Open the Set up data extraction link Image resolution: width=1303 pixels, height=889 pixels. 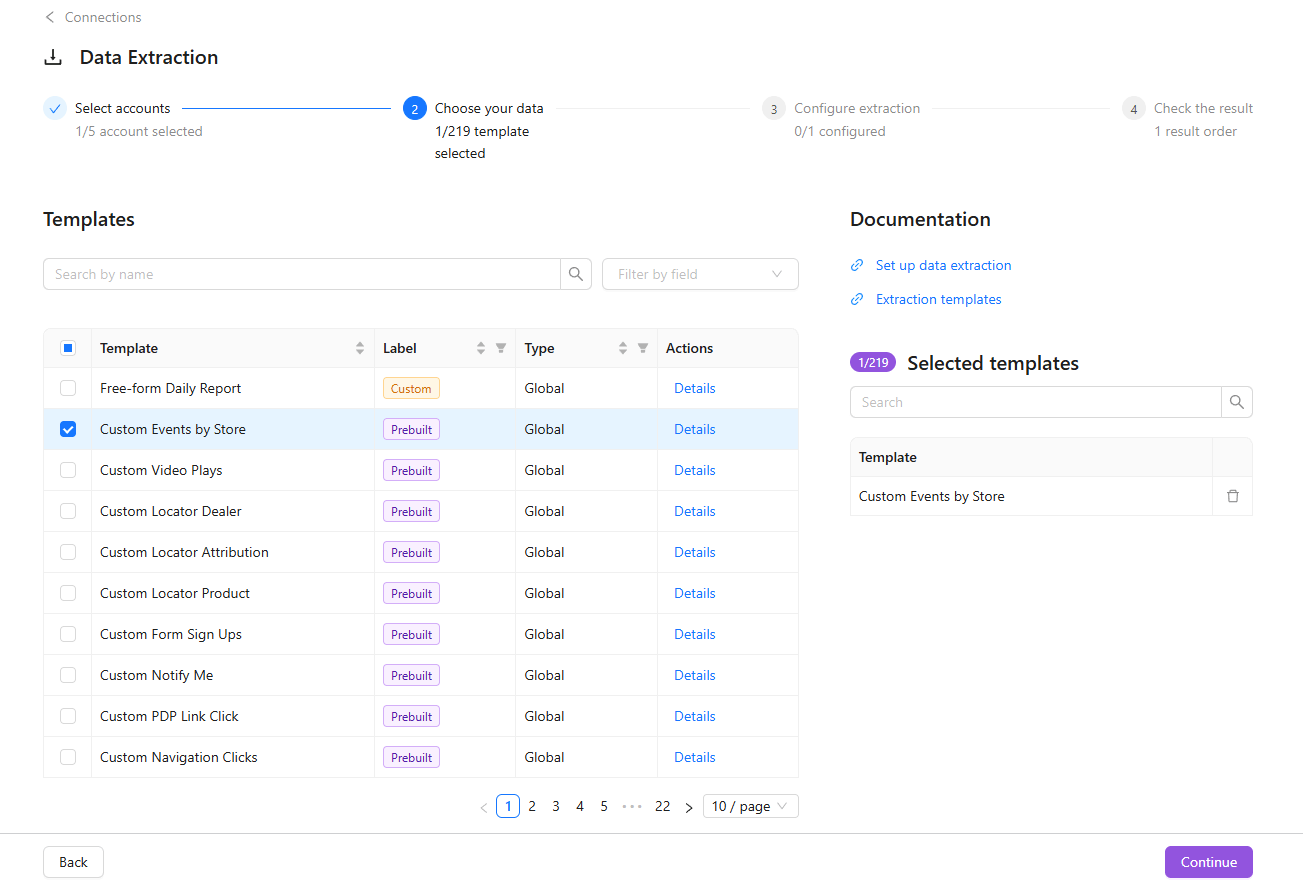pyautogui.click(x=943, y=265)
